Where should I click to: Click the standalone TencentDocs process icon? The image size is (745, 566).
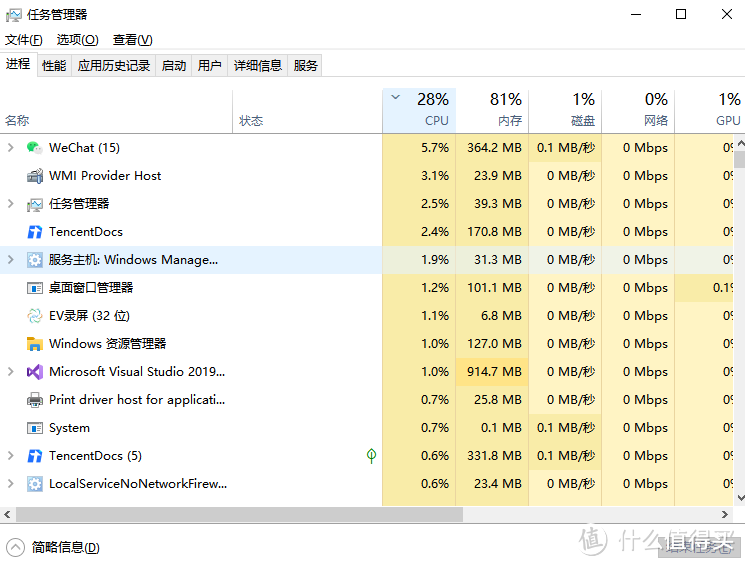pyautogui.click(x=35, y=232)
